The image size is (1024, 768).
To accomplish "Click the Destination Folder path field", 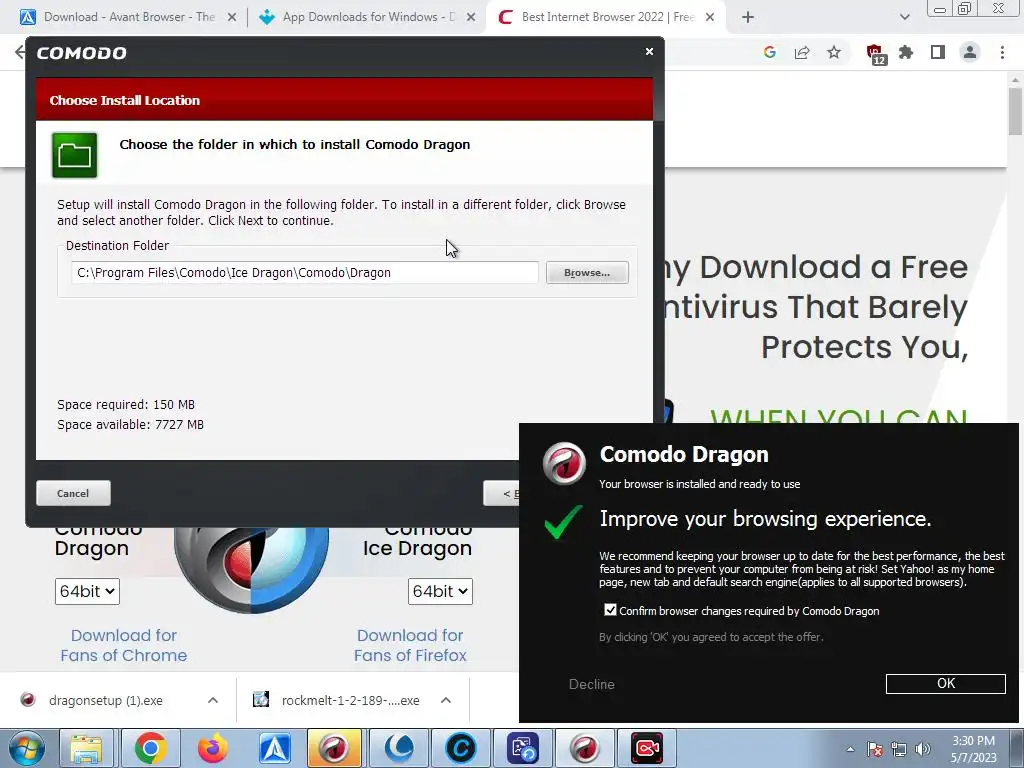I will (x=304, y=272).
